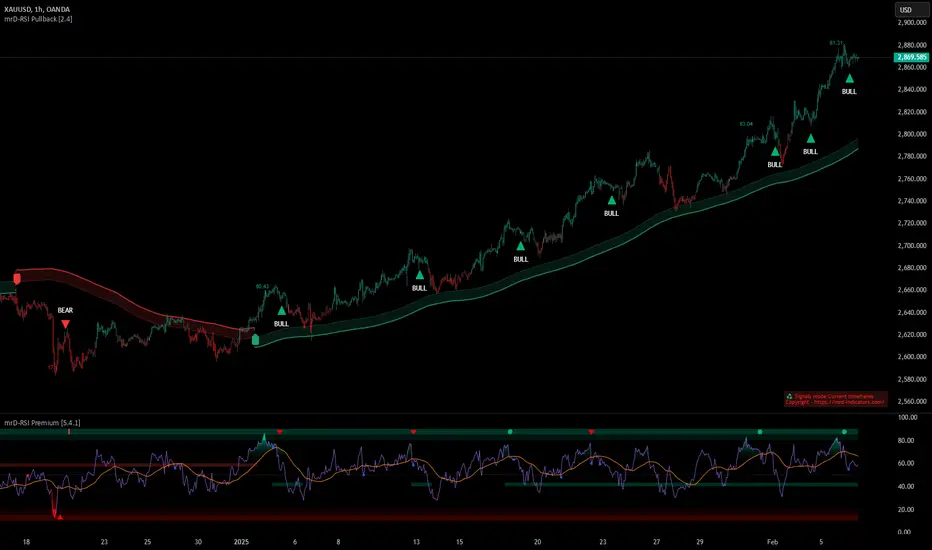Select the mrD-RSI Premium [5.4.1] indicator legend

click(x=42, y=423)
